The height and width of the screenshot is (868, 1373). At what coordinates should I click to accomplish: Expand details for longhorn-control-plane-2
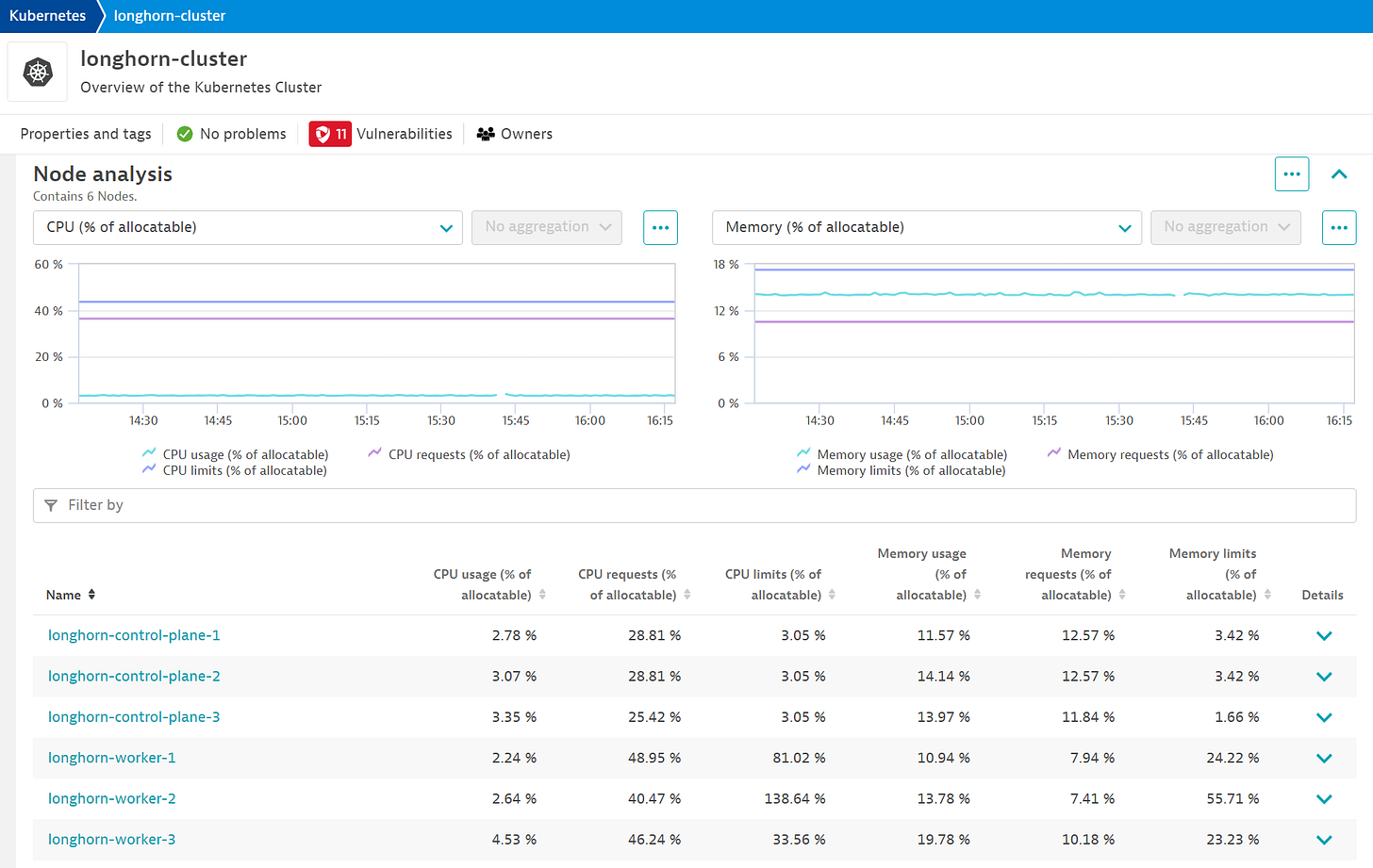pyautogui.click(x=1324, y=677)
